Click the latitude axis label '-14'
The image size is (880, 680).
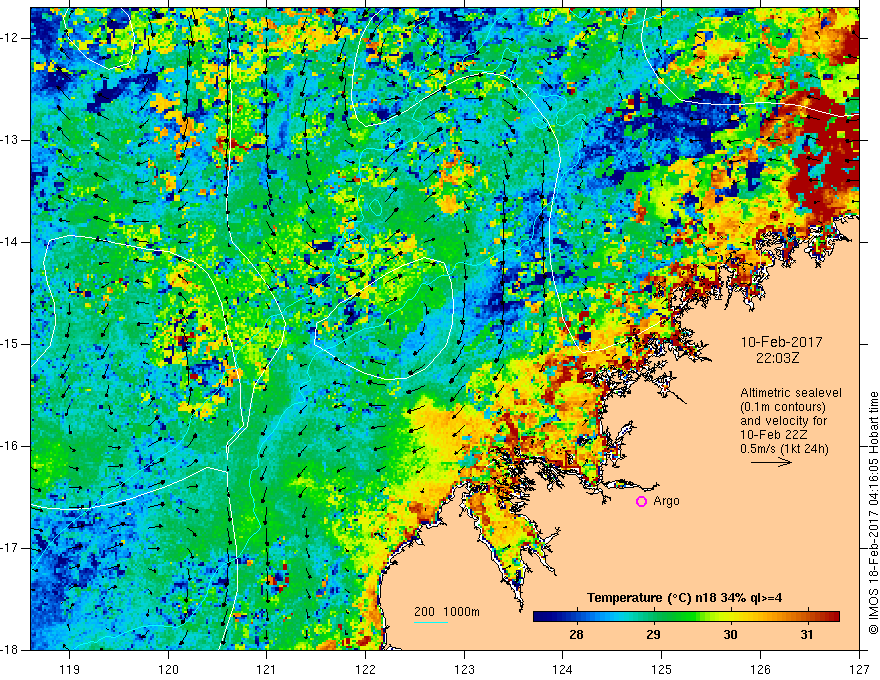10,242
